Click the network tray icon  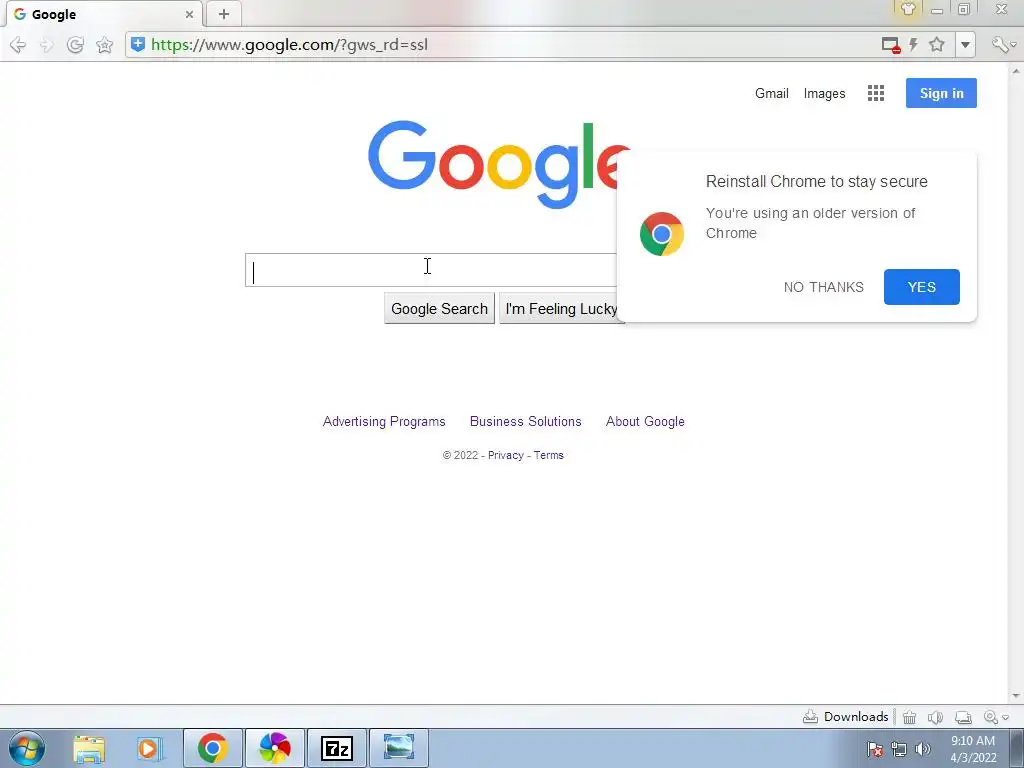pos(899,749)
